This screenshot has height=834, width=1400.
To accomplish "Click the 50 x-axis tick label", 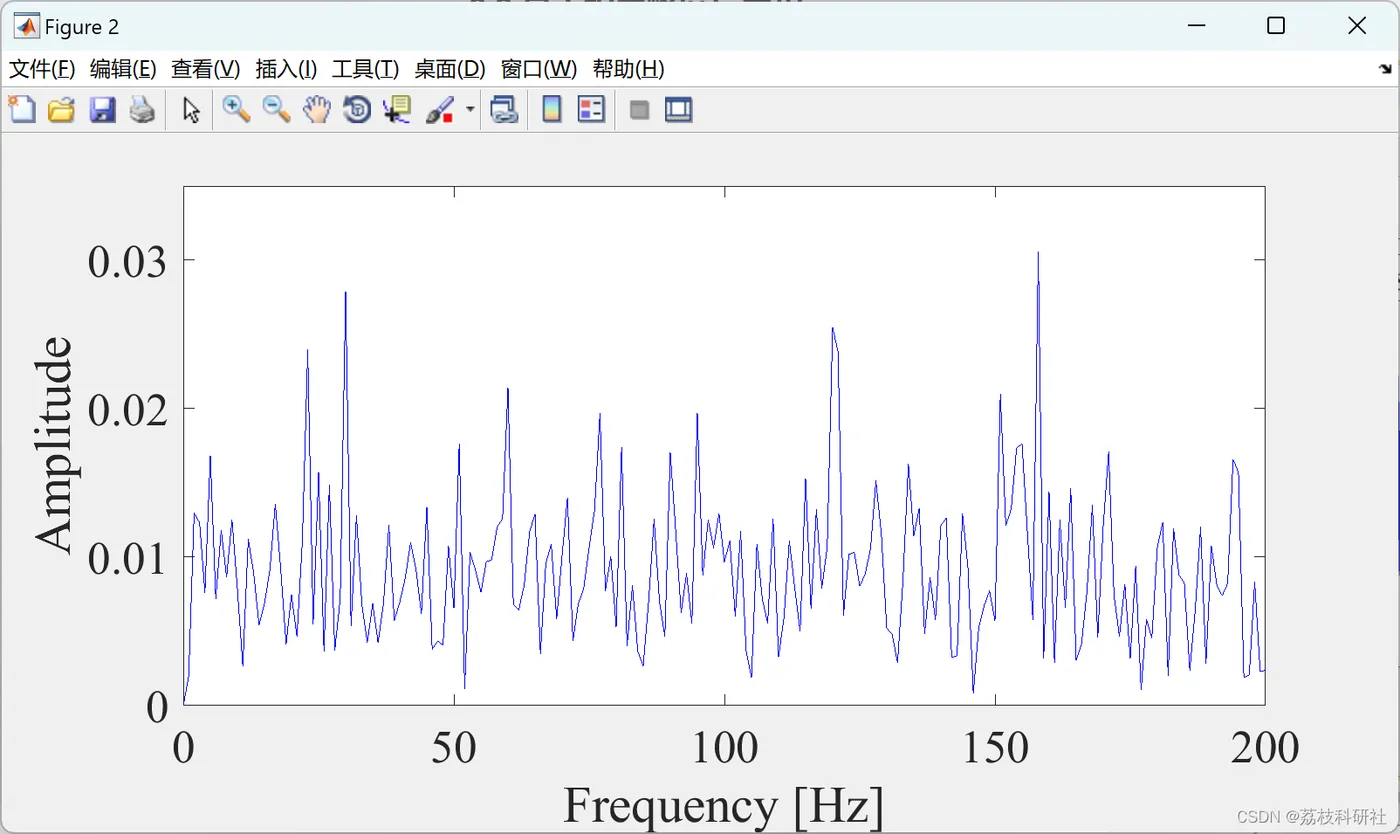I will 454,747.
